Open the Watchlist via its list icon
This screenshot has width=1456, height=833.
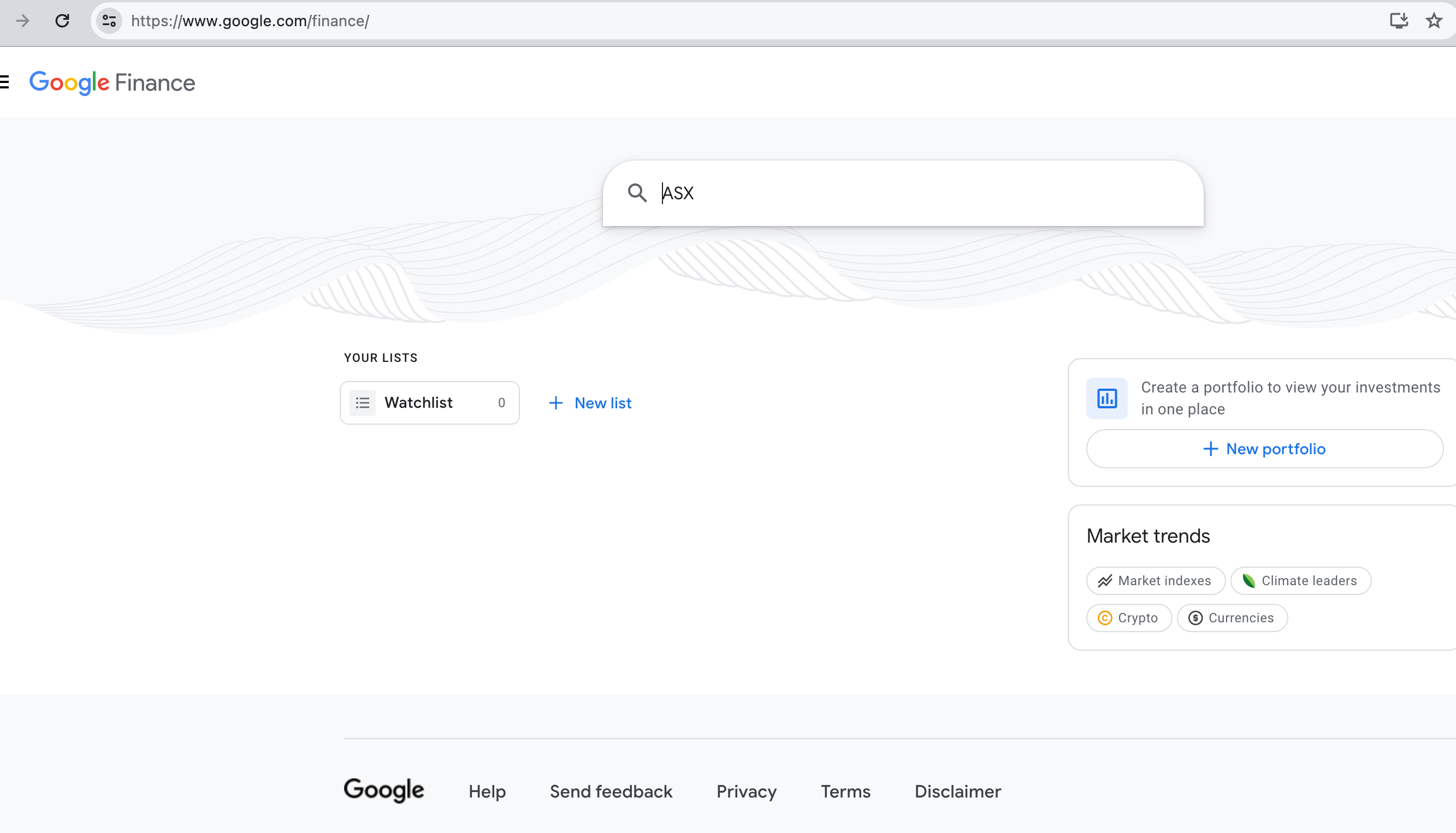click(362, 402)
